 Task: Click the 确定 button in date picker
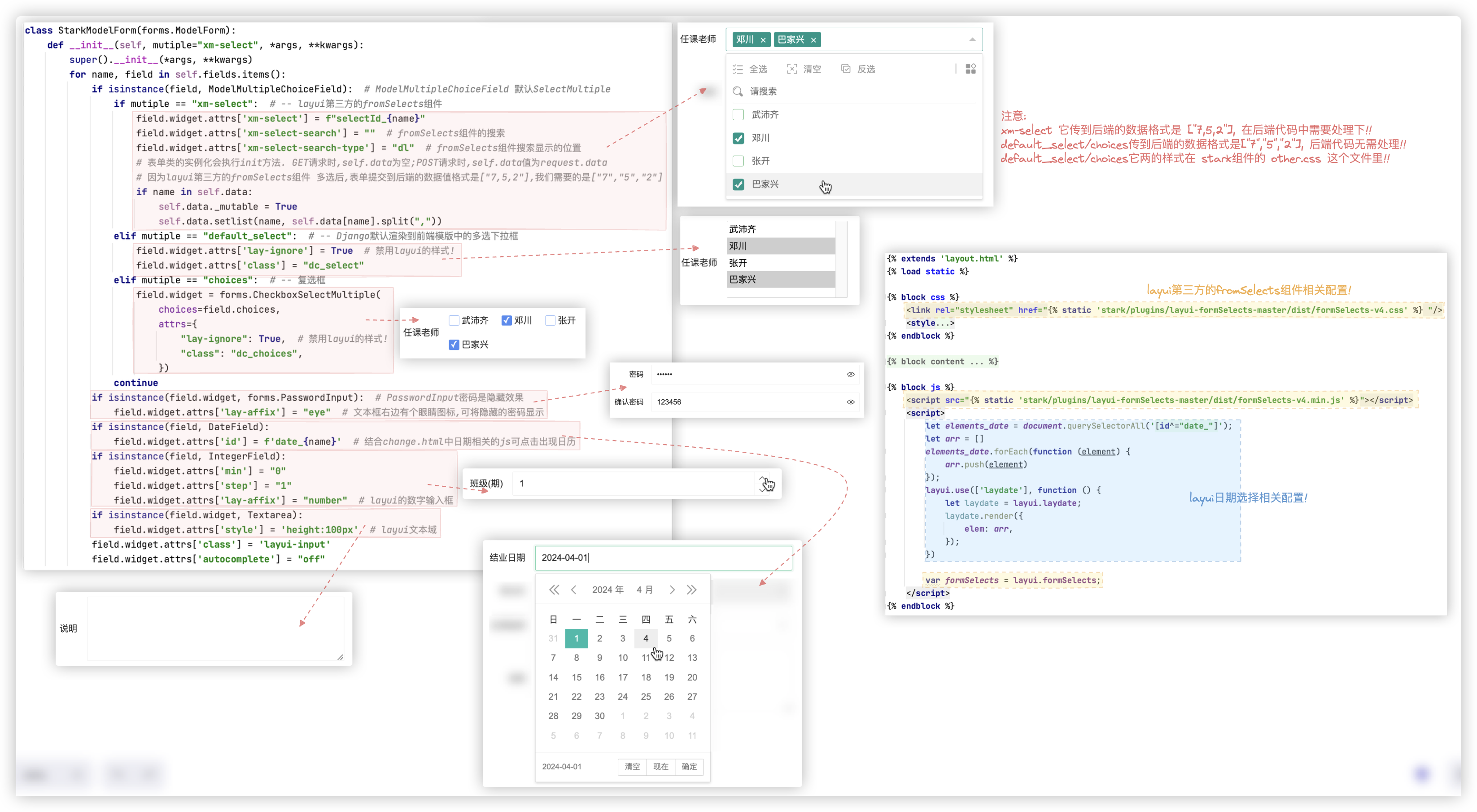689,767
